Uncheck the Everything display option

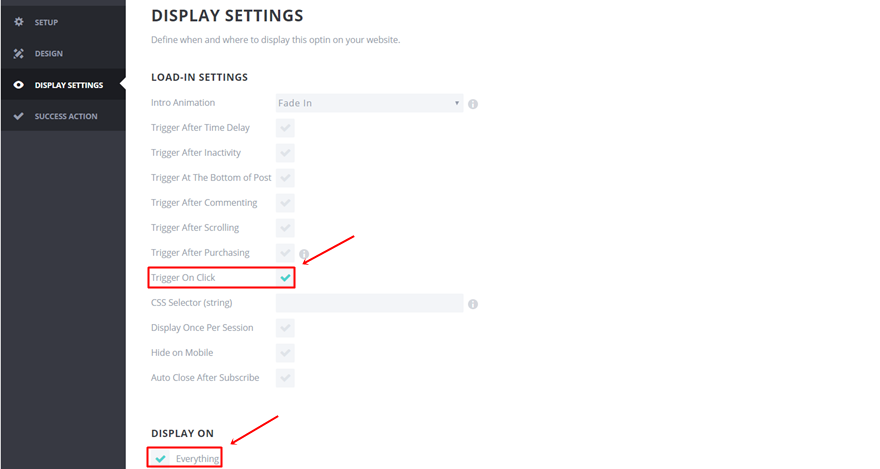161,459
